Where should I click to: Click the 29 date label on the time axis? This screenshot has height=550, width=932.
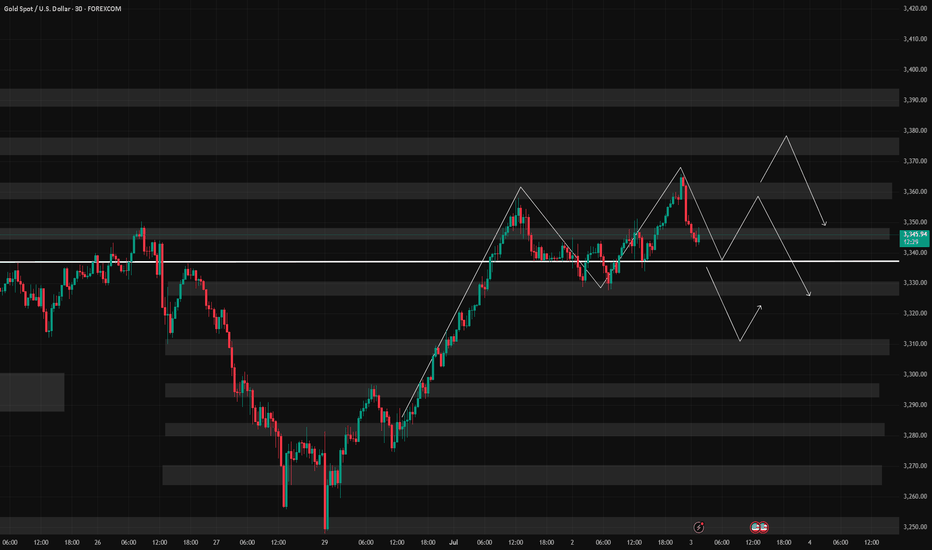coord(325,542)
